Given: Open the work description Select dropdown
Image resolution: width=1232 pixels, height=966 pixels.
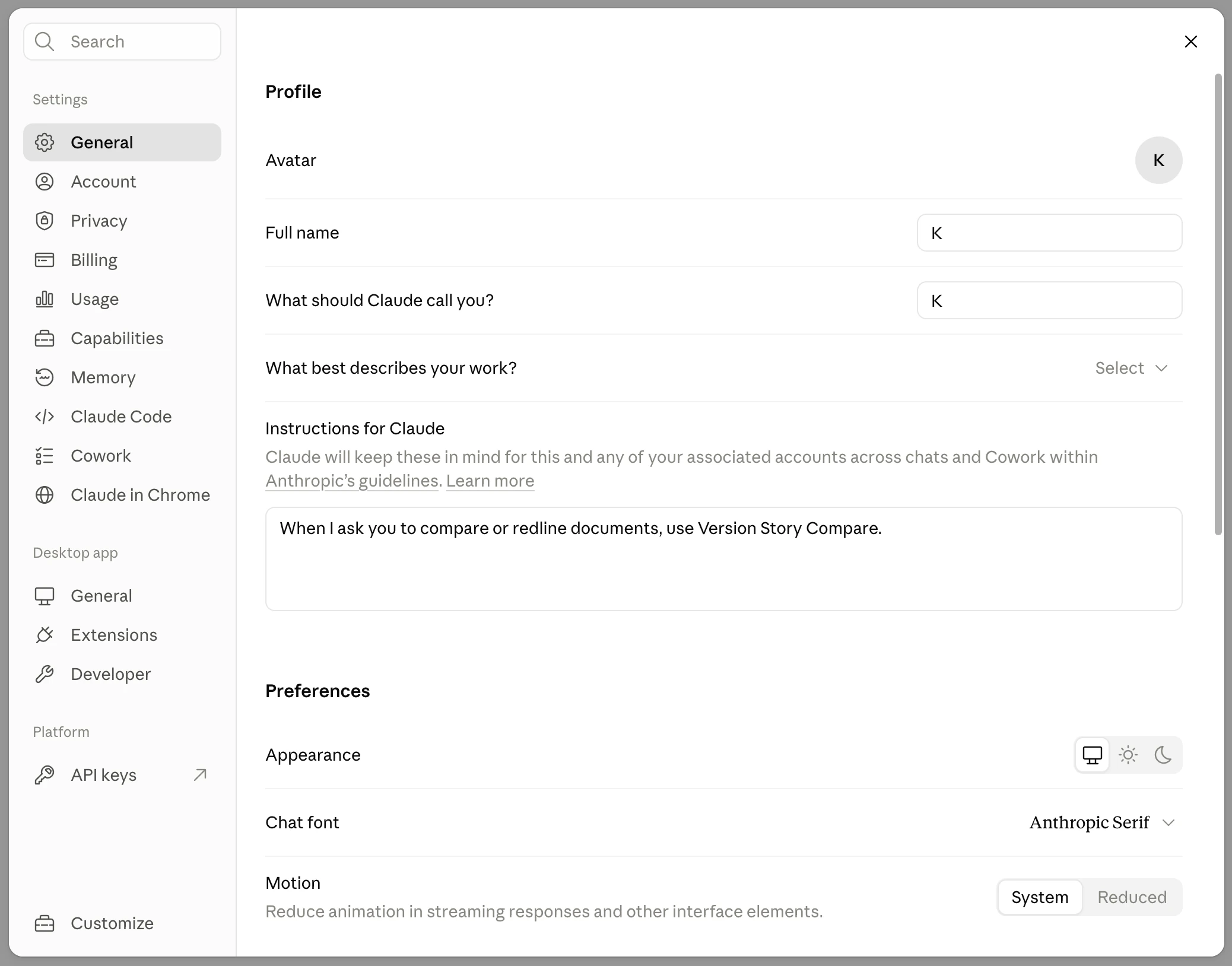Looking at the screenshot, I should pyautogui.click(x=1131, y=368).
